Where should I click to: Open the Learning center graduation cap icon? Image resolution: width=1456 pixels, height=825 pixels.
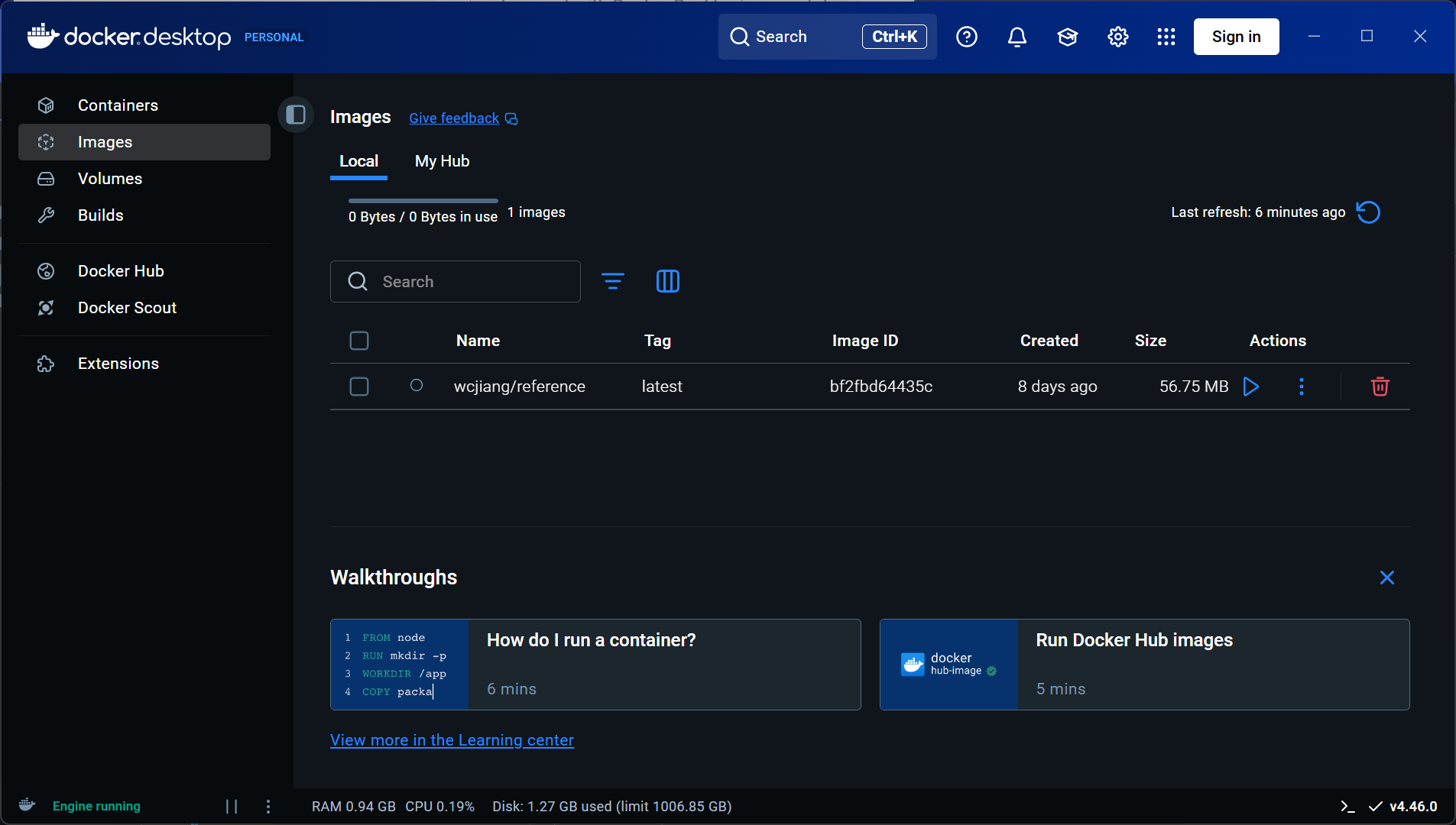pyautogui.click(x=1068, y=37)
